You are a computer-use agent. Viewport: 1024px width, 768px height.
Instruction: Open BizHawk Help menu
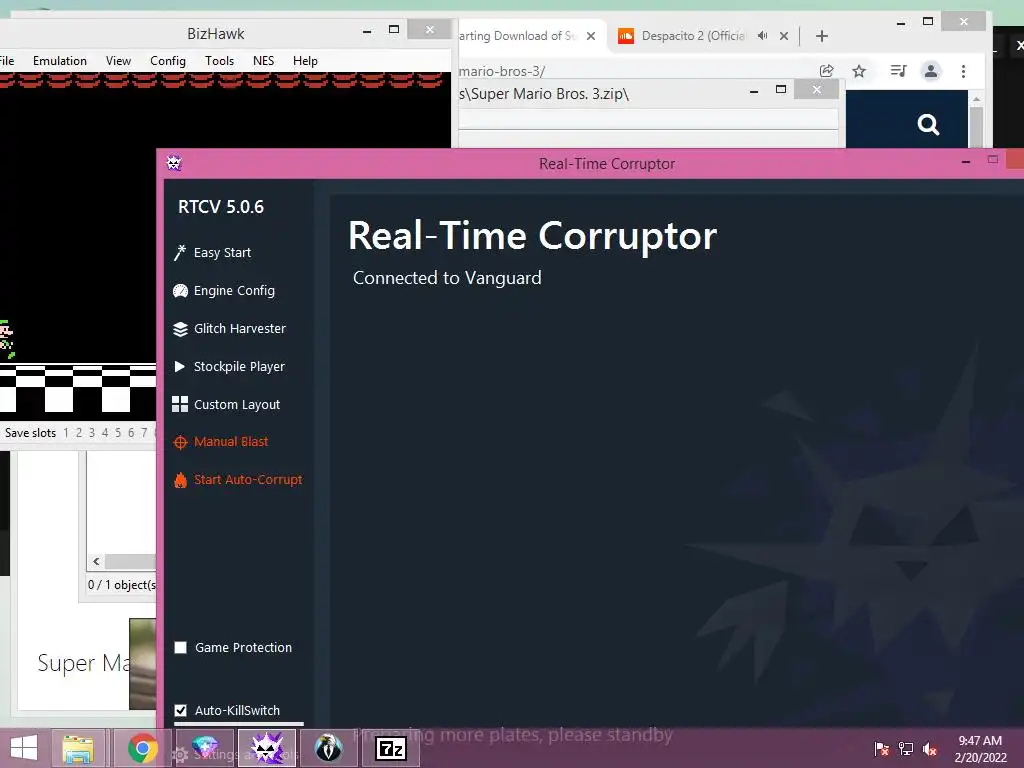pyautogui.click(x=305, y=61)
